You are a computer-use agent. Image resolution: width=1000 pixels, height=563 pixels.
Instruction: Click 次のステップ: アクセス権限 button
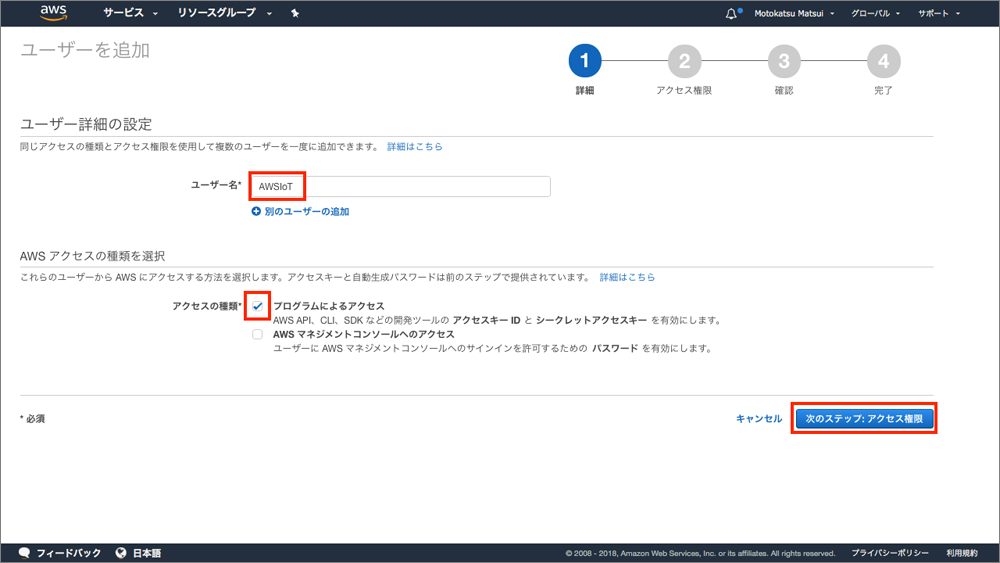click(864, 419)
